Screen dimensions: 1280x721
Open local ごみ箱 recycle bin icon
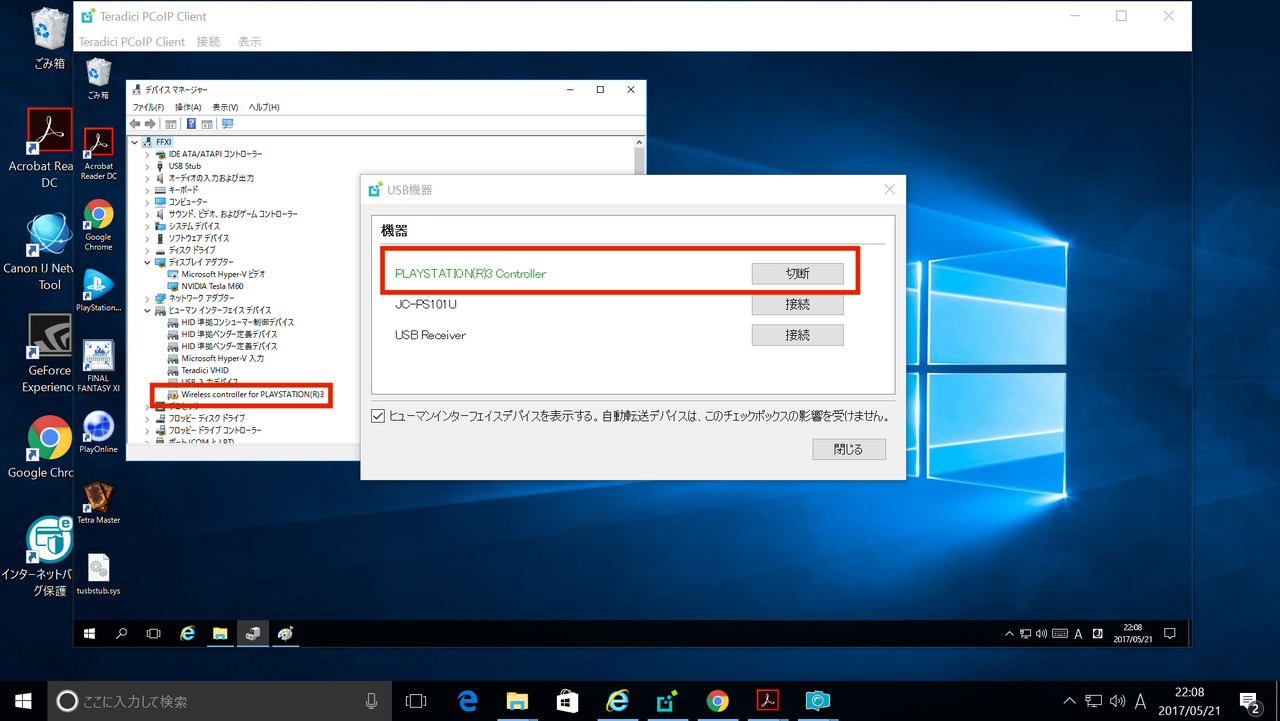[47, 38]
